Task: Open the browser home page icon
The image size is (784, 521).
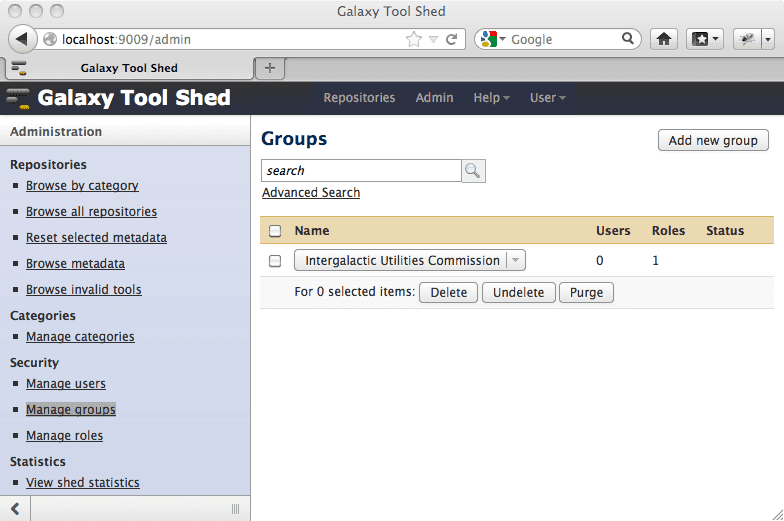Action: tap(662, 39)
